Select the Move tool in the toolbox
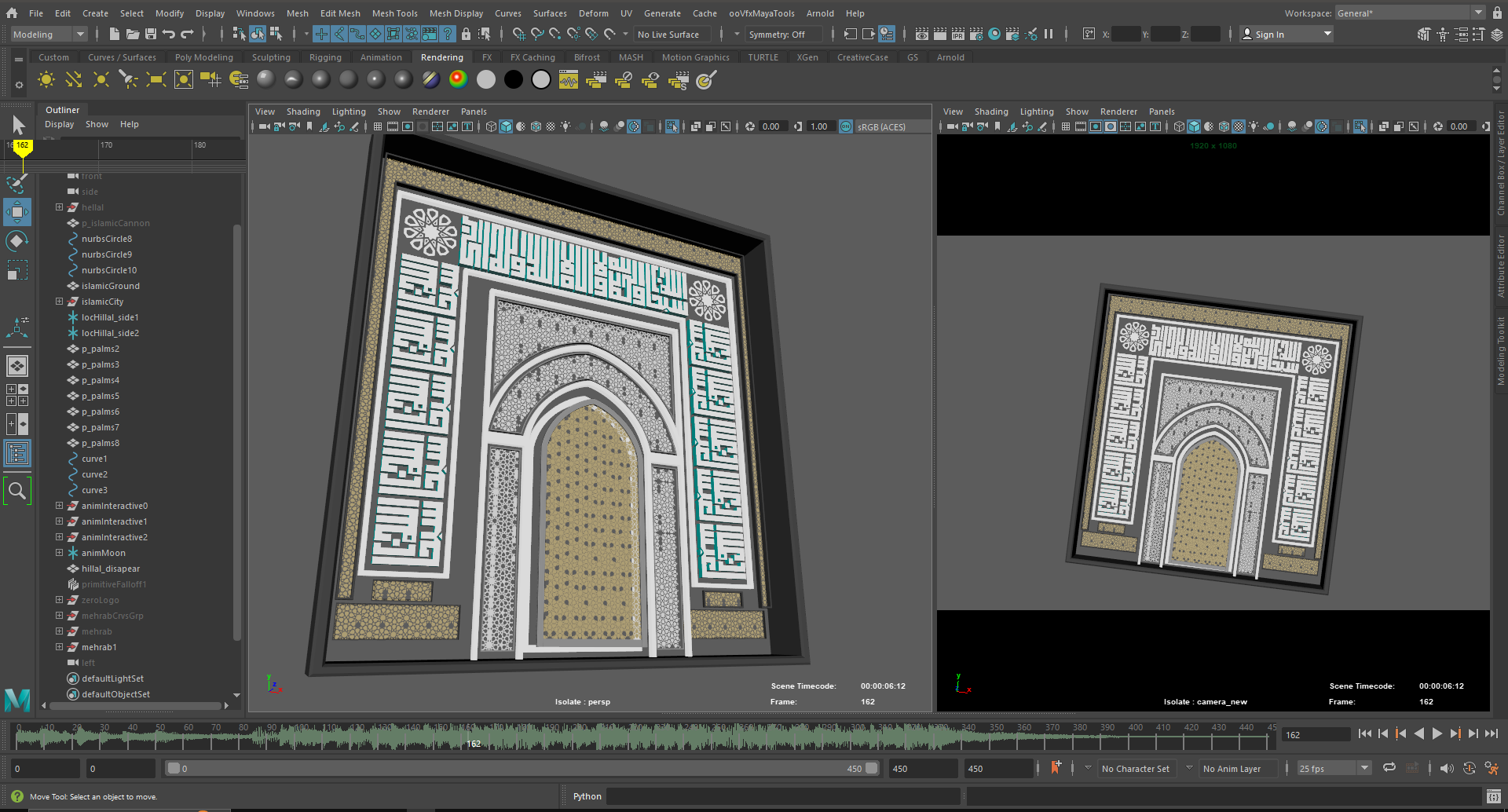This screenshot has width=1508, height=812. tap(16, 212)
